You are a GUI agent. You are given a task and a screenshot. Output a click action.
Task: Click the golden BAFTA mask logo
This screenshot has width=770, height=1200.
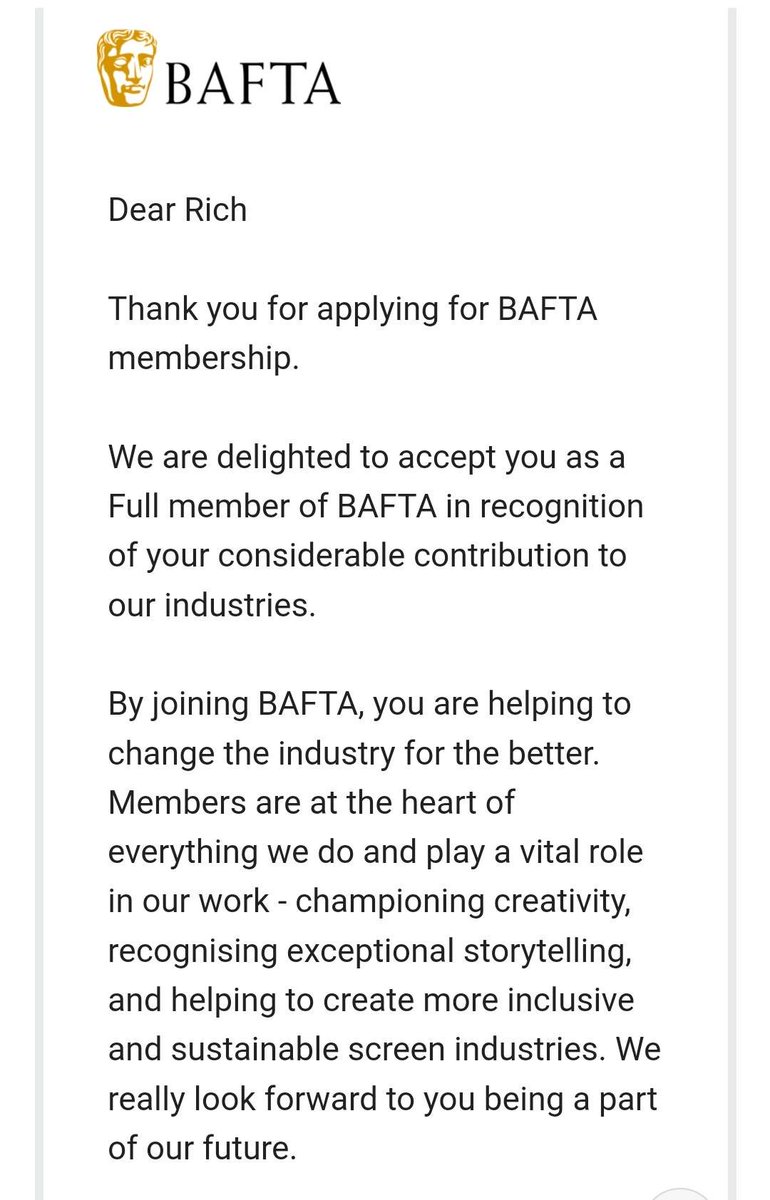(x=124, y=66)
